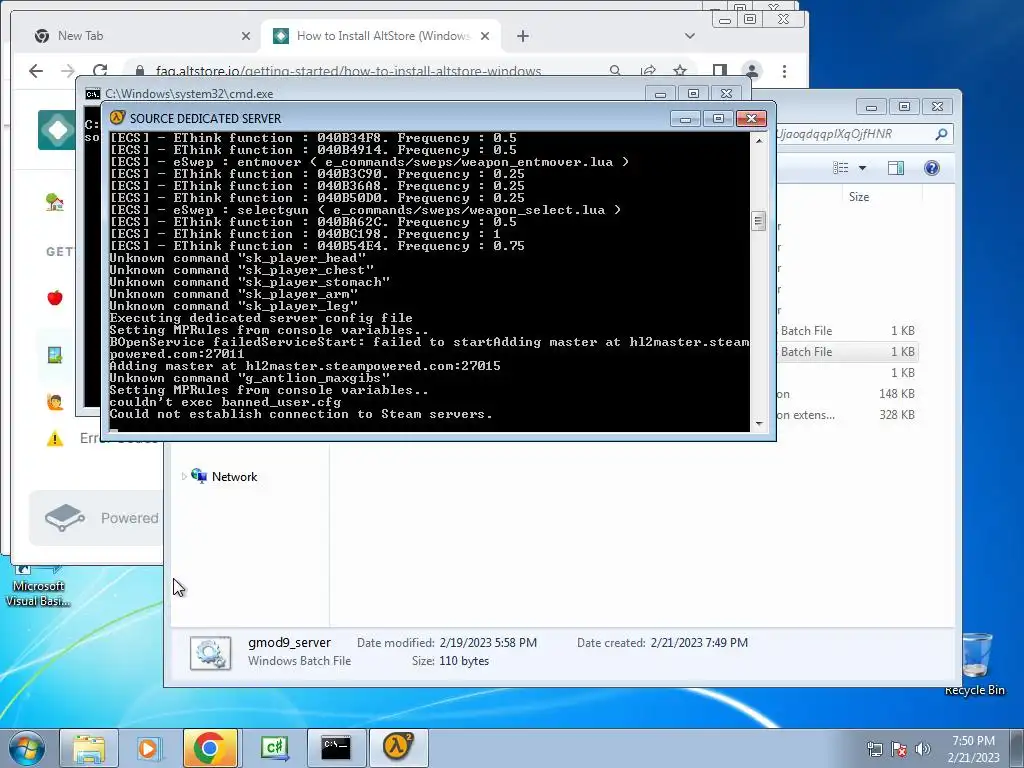Sort files by Size column header
The image size is (1024, 768).
[x=859, y=197]
